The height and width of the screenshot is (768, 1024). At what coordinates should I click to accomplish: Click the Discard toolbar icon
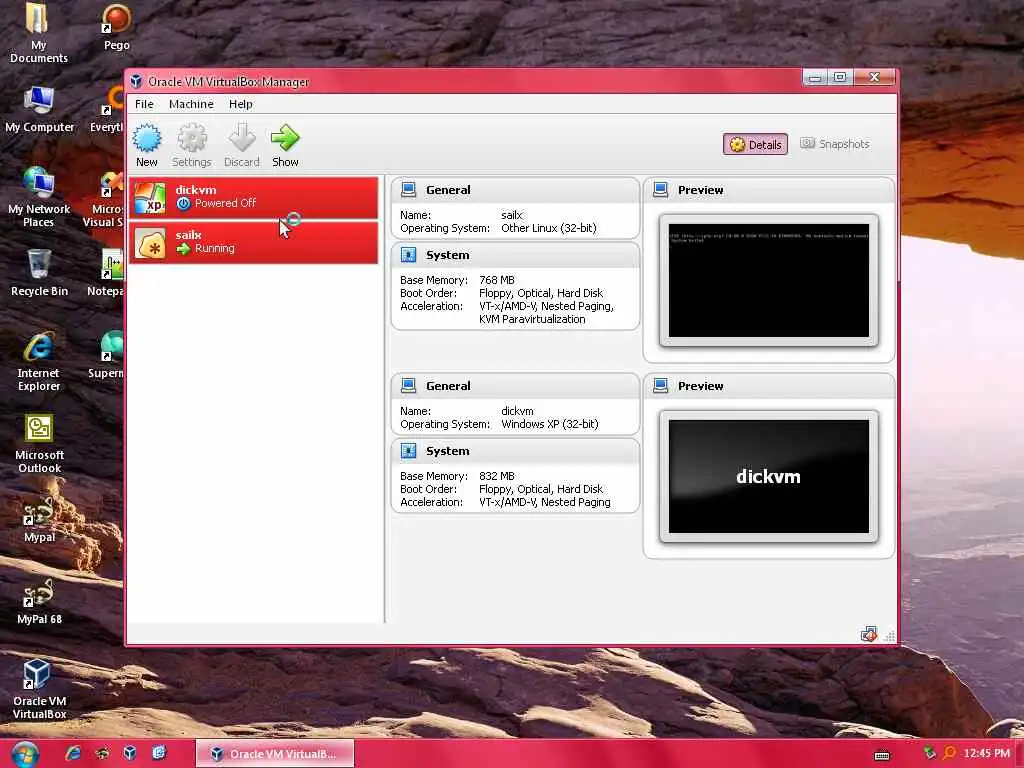coord(242,138)
